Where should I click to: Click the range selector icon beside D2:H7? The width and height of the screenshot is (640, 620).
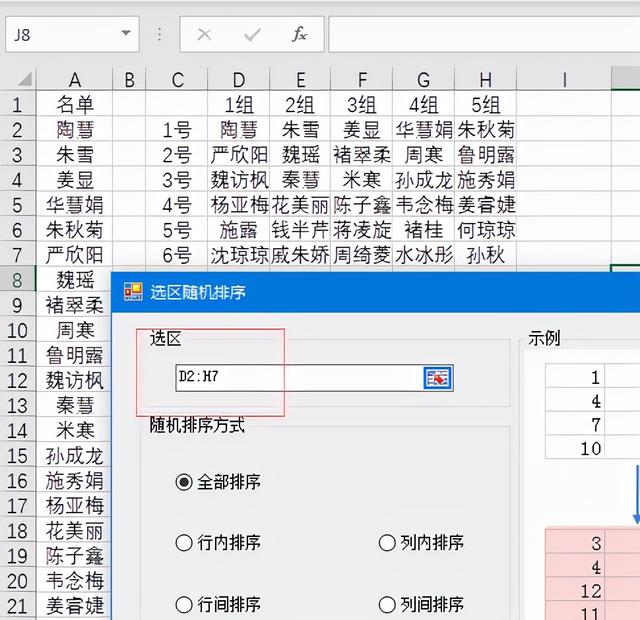coord(437,378)
